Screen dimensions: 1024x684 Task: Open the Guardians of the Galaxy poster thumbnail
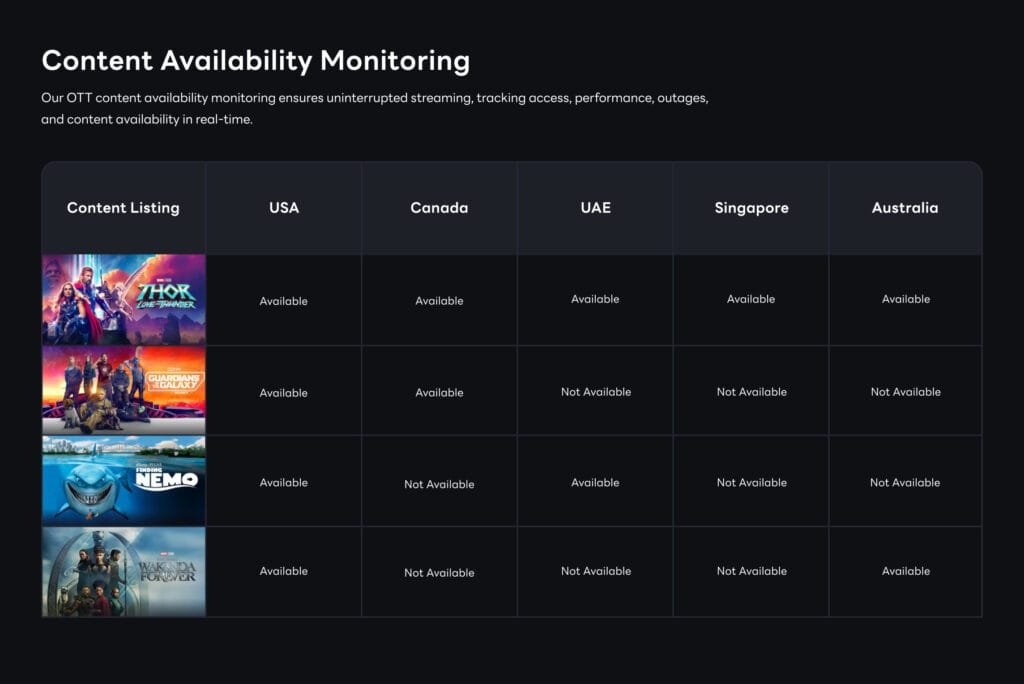122,390
